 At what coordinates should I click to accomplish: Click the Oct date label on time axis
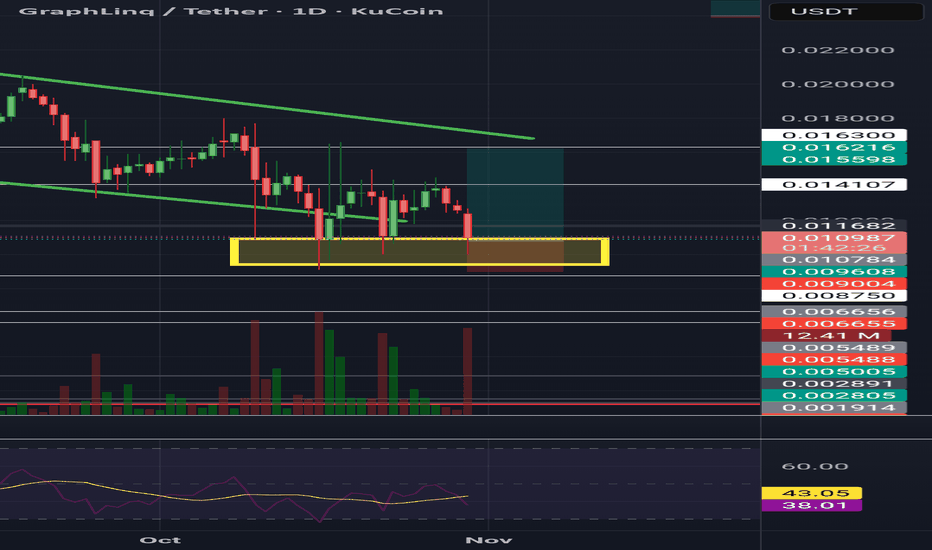(160, 540)
